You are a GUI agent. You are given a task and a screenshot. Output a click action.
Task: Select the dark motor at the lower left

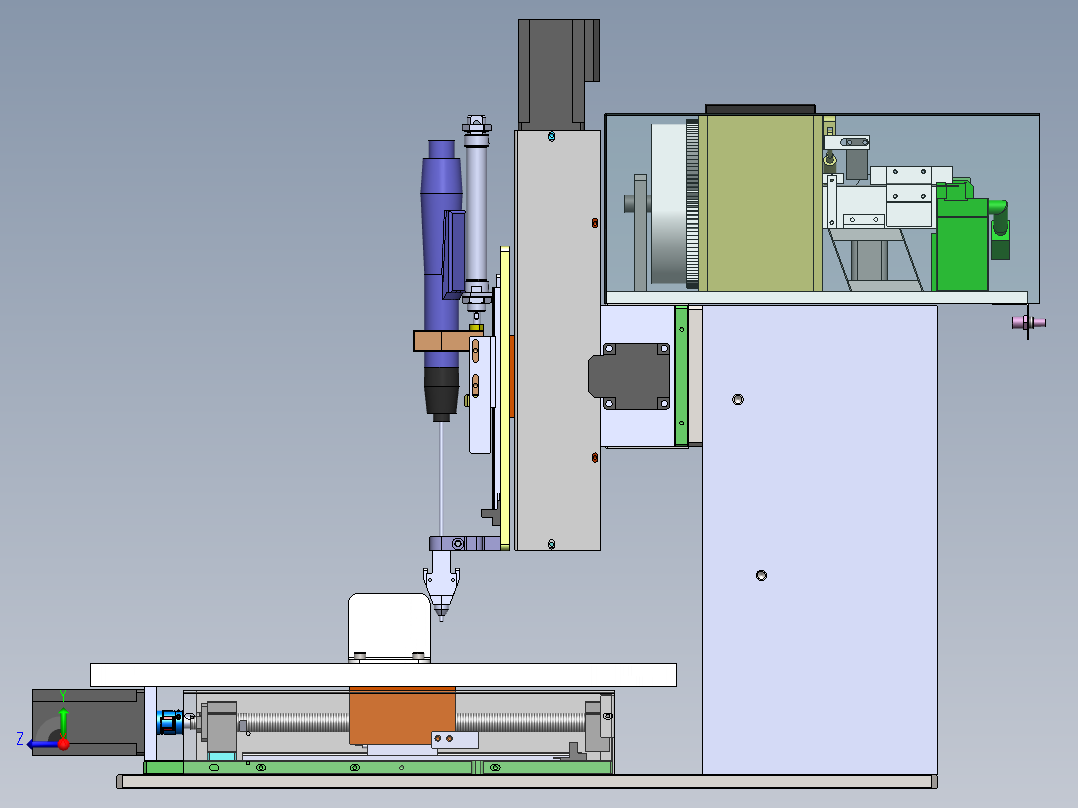(x=88, y=722)
